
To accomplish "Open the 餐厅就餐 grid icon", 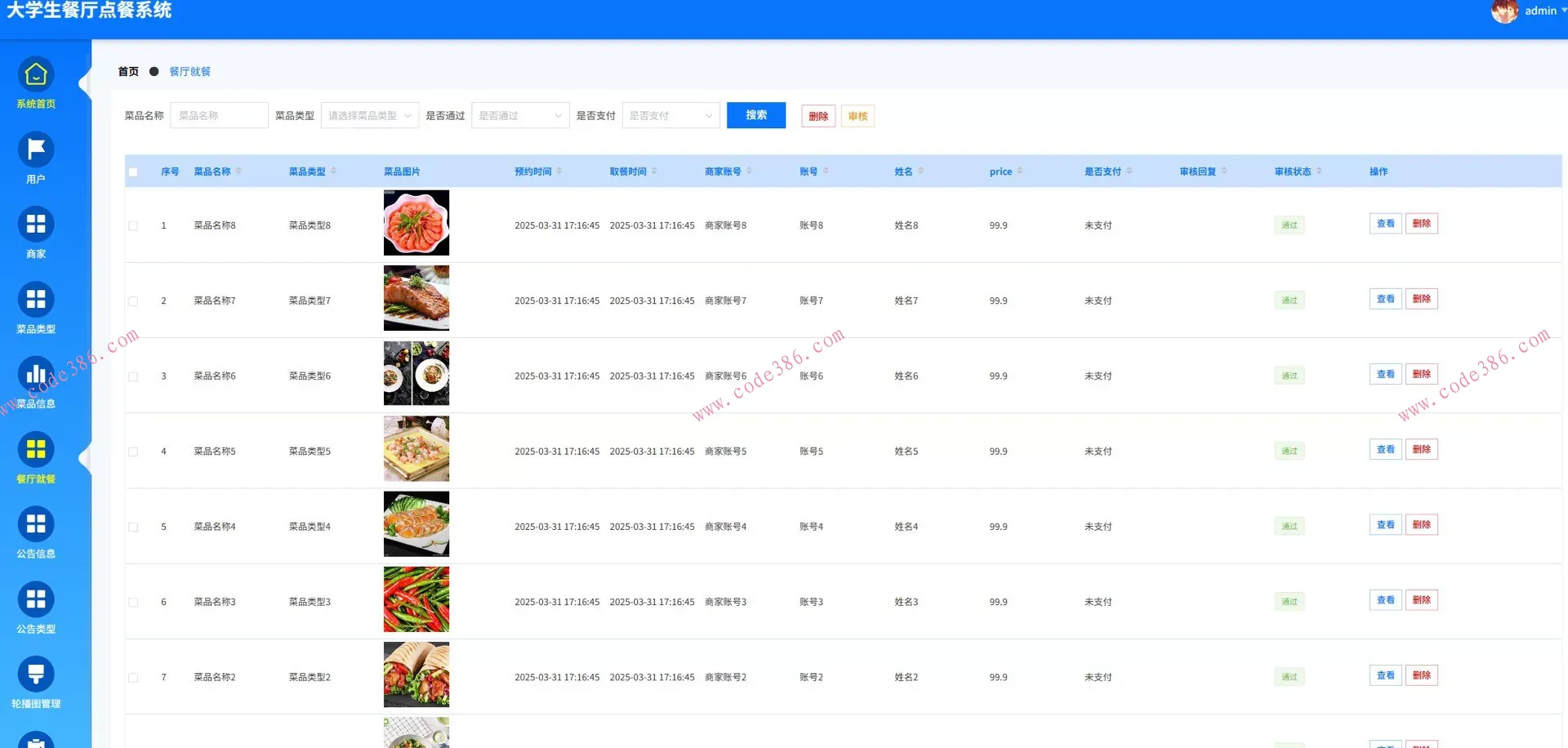I will (36, 449).
